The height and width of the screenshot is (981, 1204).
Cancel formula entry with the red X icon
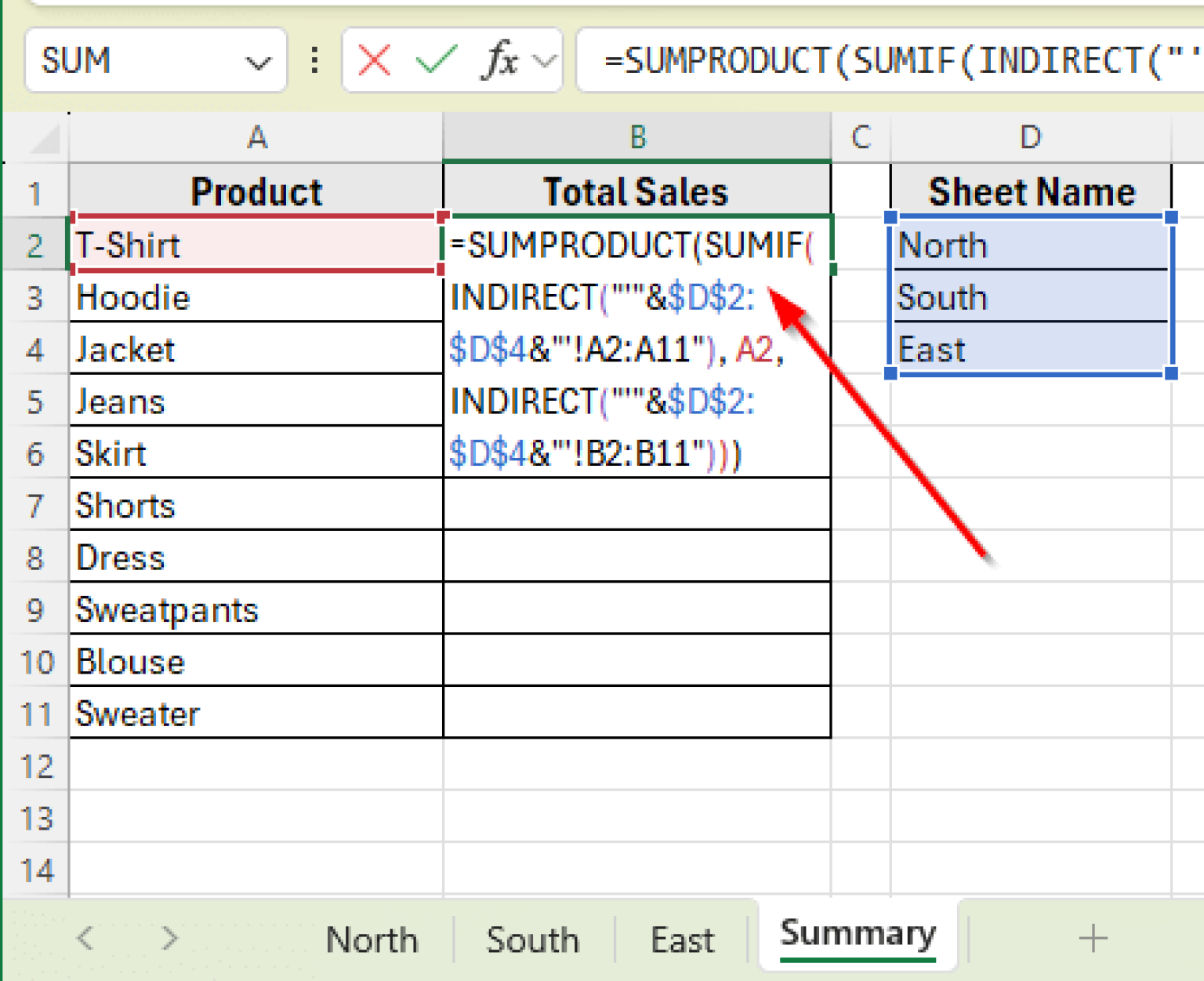pos(374,60)
